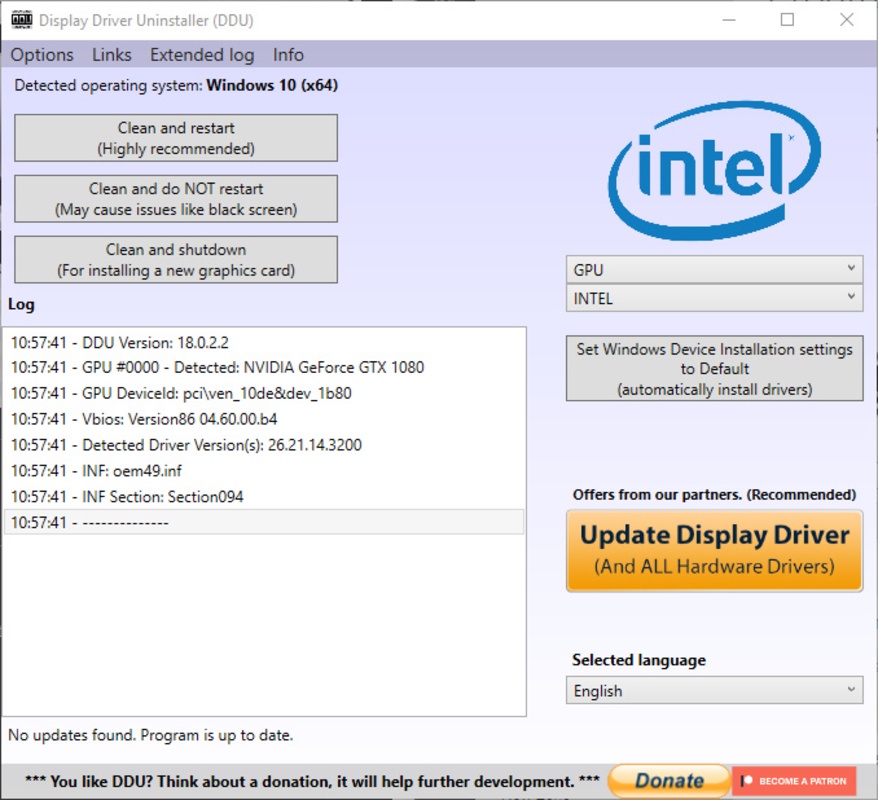Screen dimensions: 878x800
Task: Maximize the DDU window
Action: tap(787, 20)
